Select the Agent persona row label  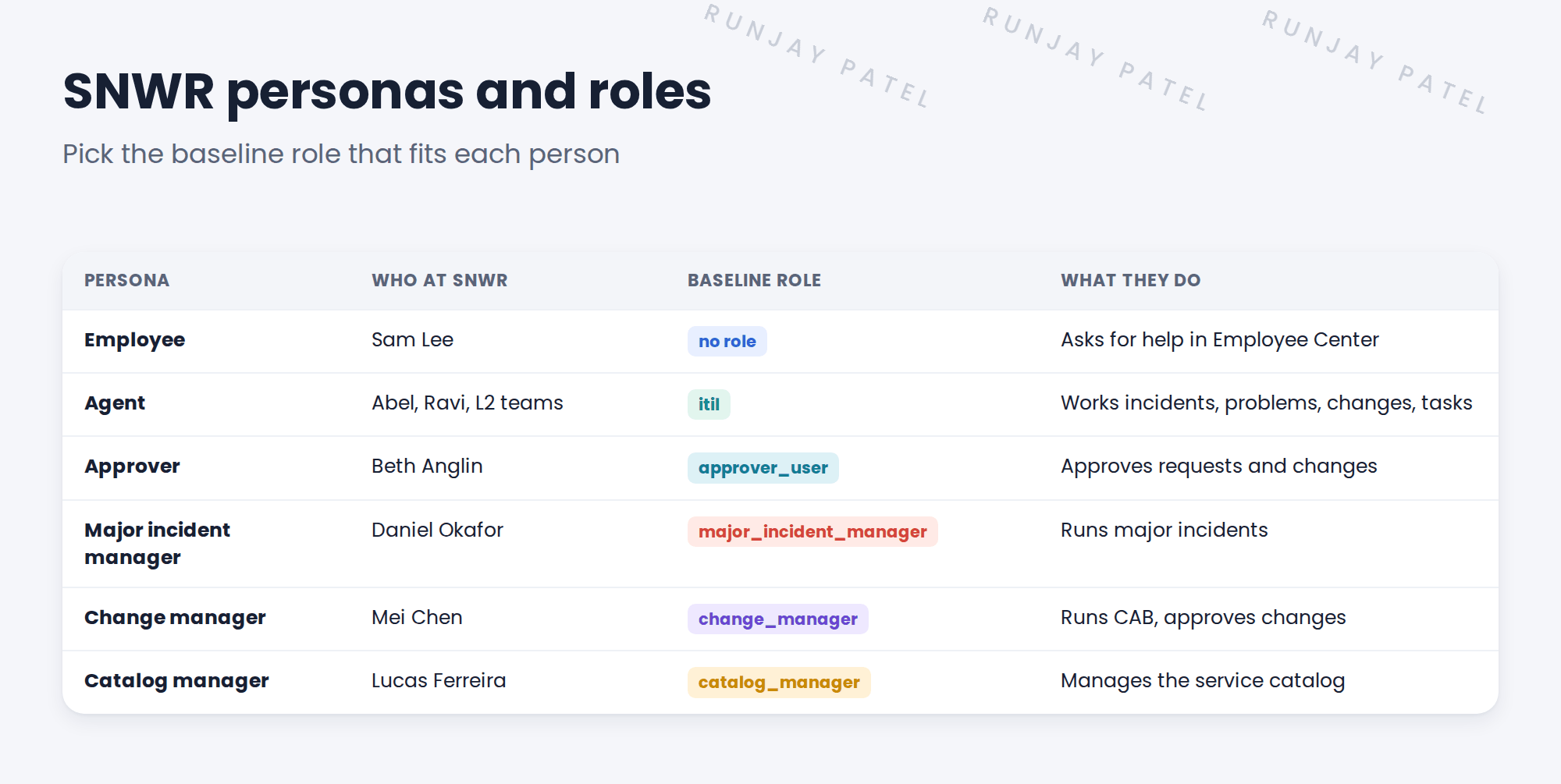(115, 403)
